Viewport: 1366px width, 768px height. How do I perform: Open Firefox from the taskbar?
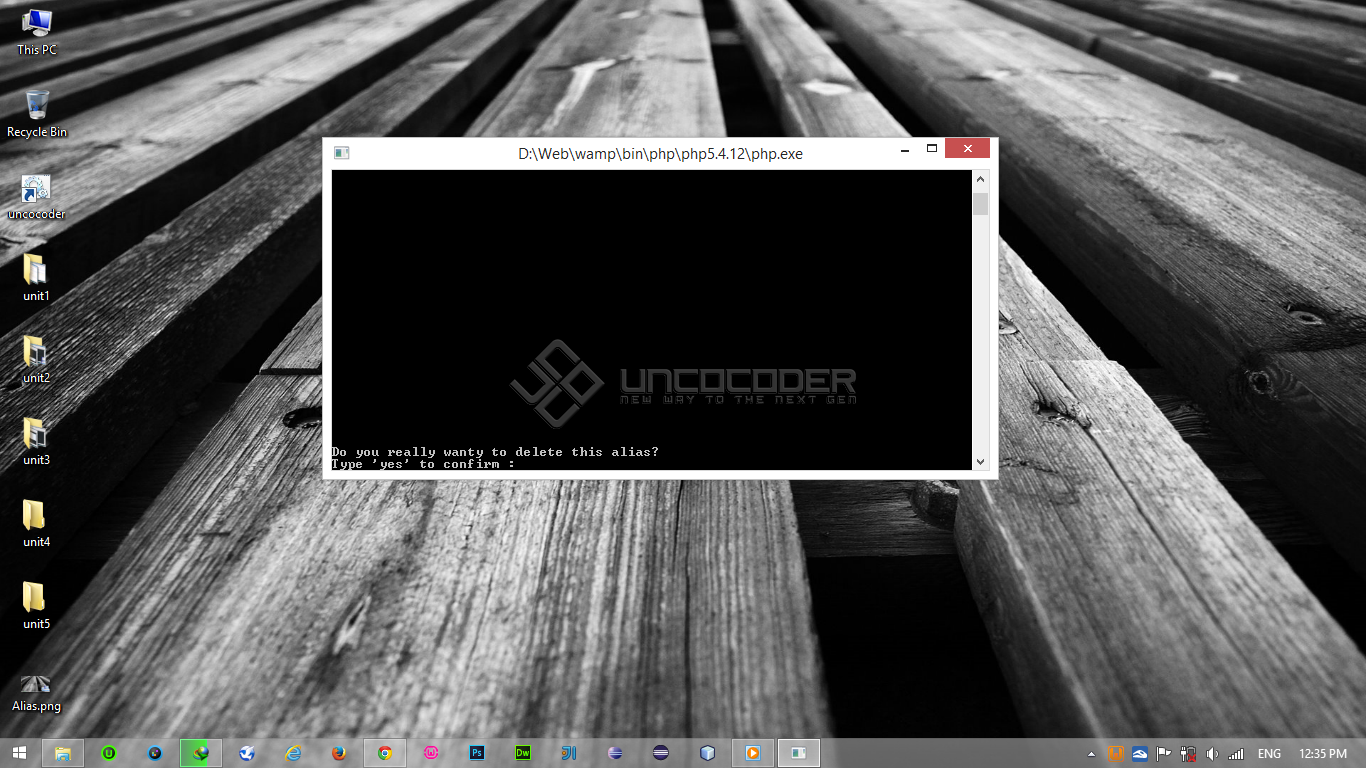click(339, 753)
